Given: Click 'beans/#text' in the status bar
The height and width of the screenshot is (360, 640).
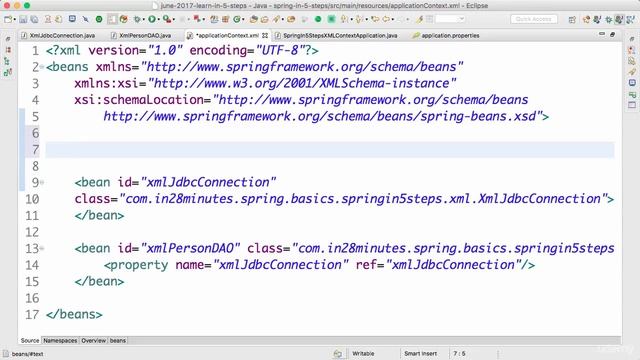Looking at the screenshot, I should click(x=27, y=354).
